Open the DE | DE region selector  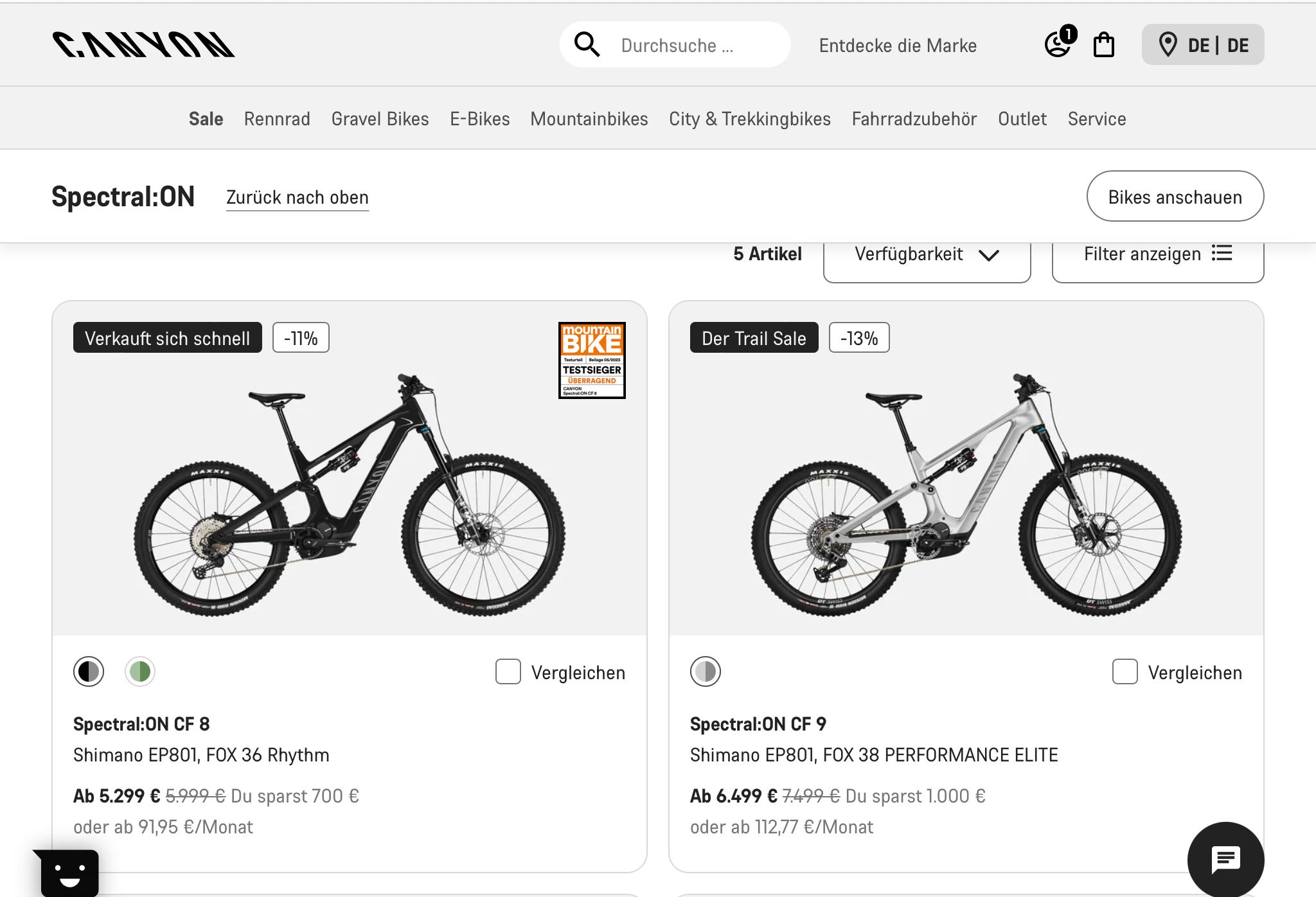pos(1217,45)
